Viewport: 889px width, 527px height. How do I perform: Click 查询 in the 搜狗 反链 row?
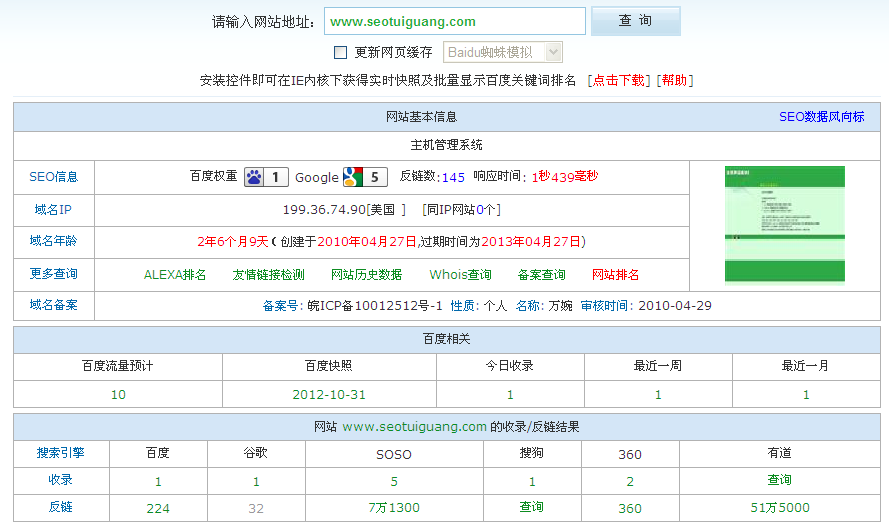(532, 507)
